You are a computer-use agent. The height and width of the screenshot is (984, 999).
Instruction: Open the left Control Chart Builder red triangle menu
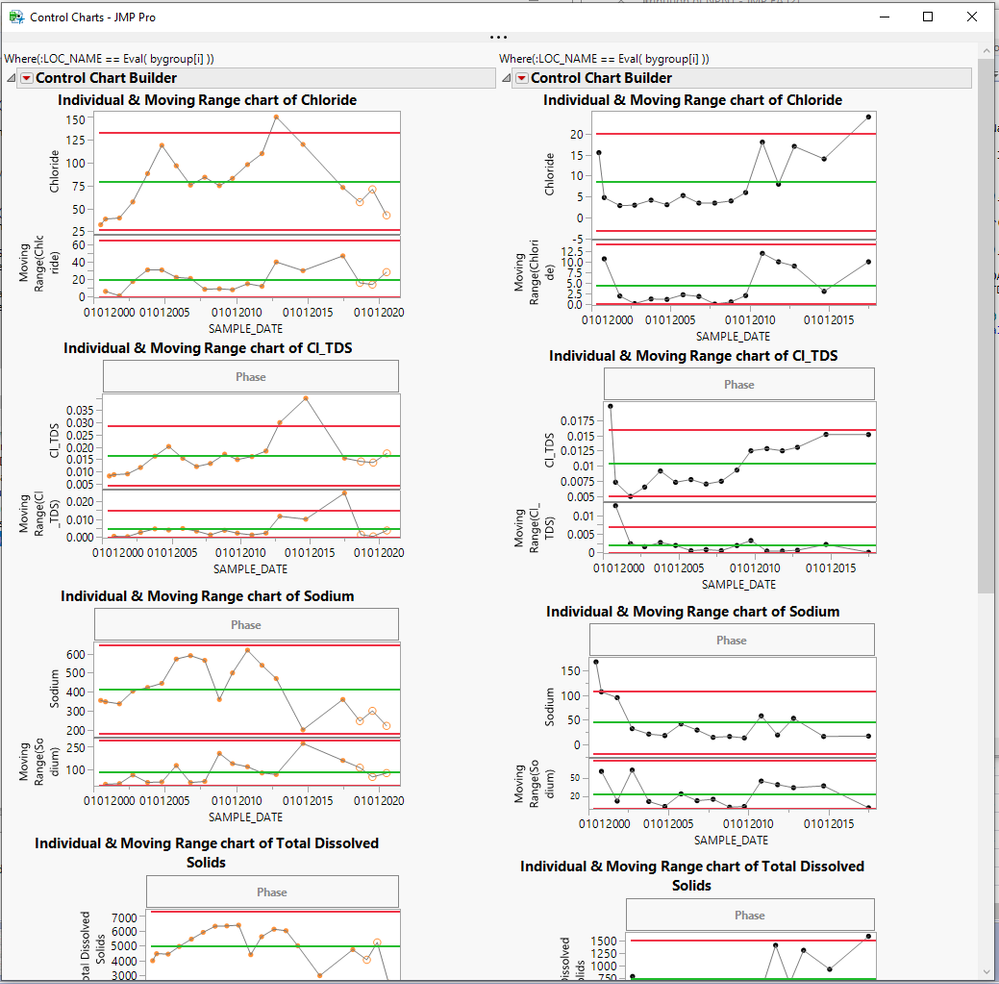(x=27, y=78)
